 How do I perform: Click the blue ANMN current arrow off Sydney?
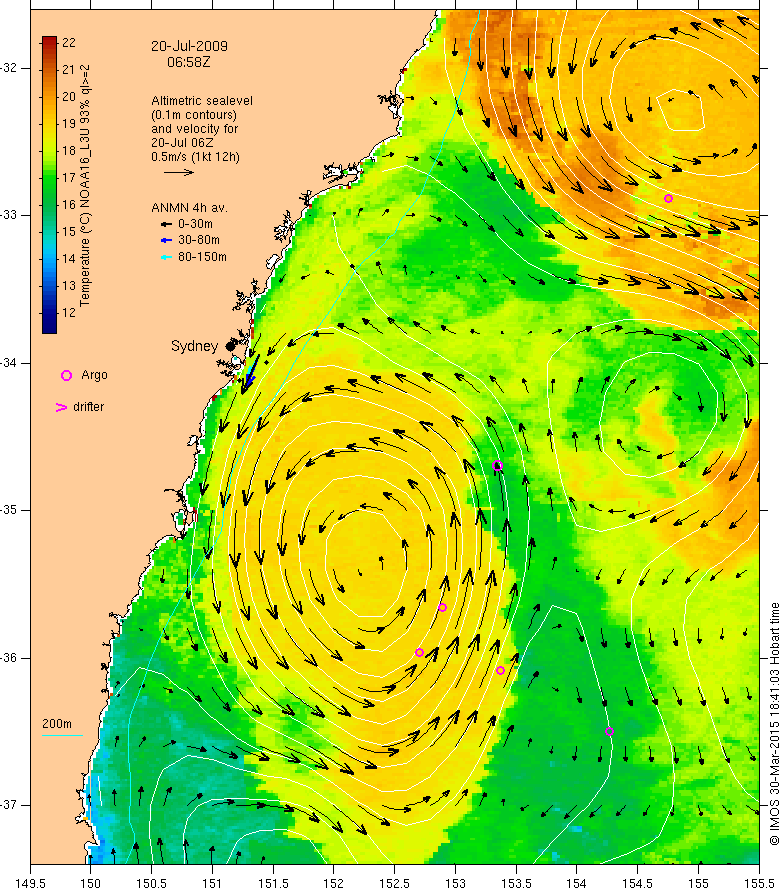[x=250, y=374]
